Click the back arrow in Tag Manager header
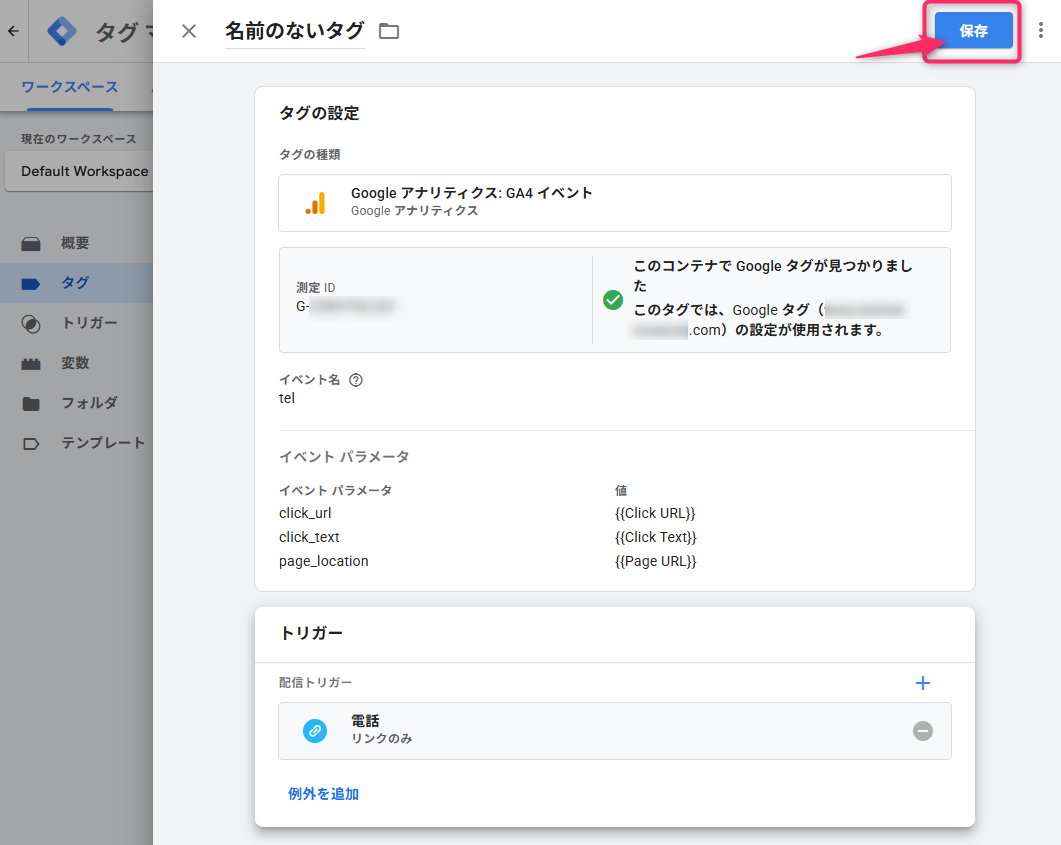The height and width of the screenshot is (845, 1061). point(13,31)
